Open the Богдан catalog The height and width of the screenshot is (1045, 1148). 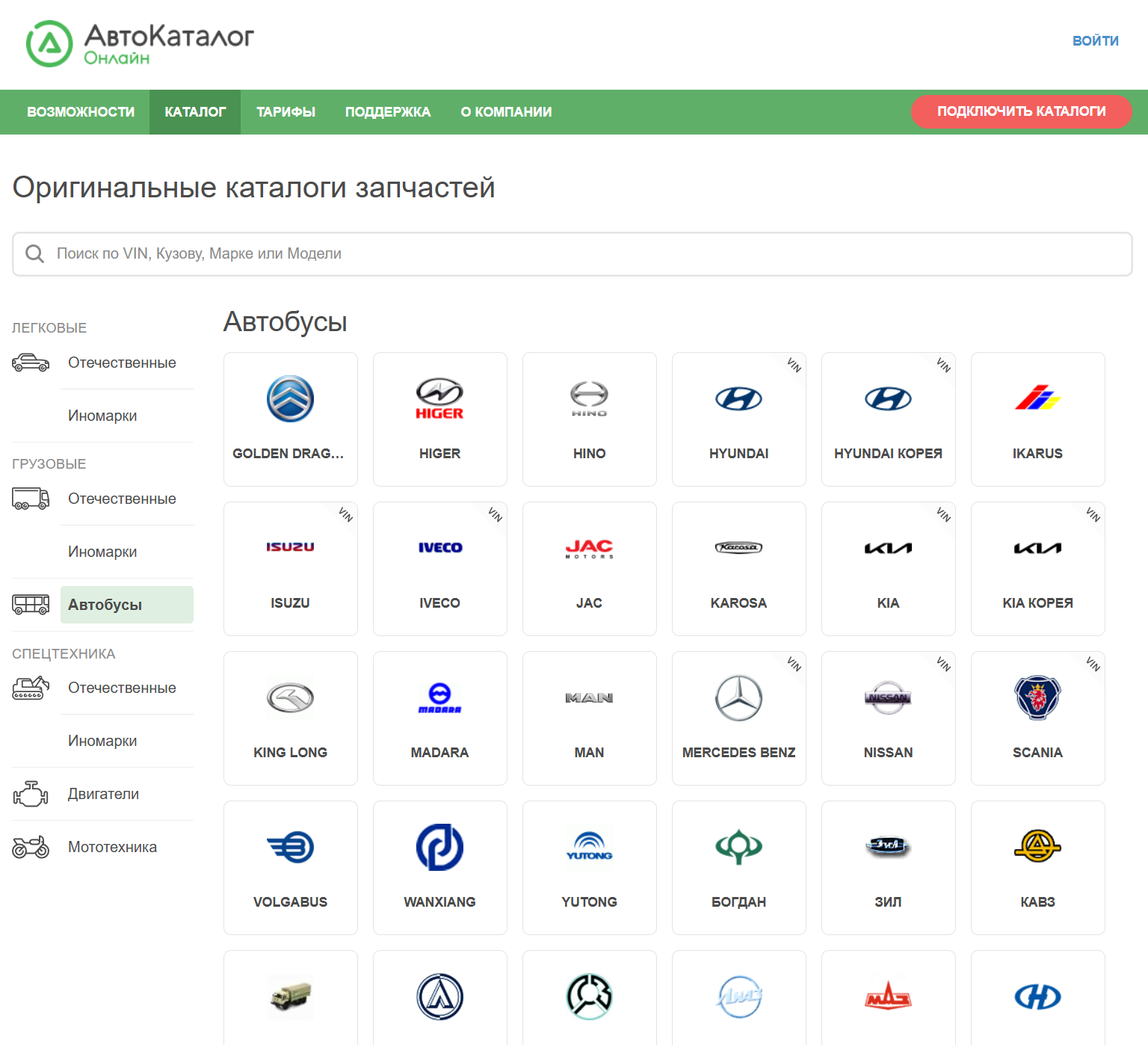pos(739,868)
